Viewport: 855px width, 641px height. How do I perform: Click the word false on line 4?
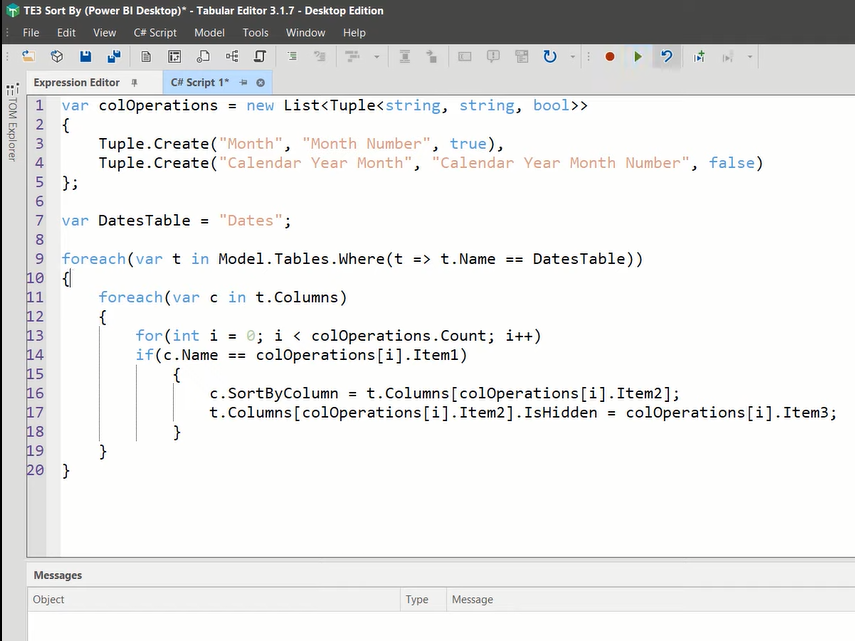[732, 162]
